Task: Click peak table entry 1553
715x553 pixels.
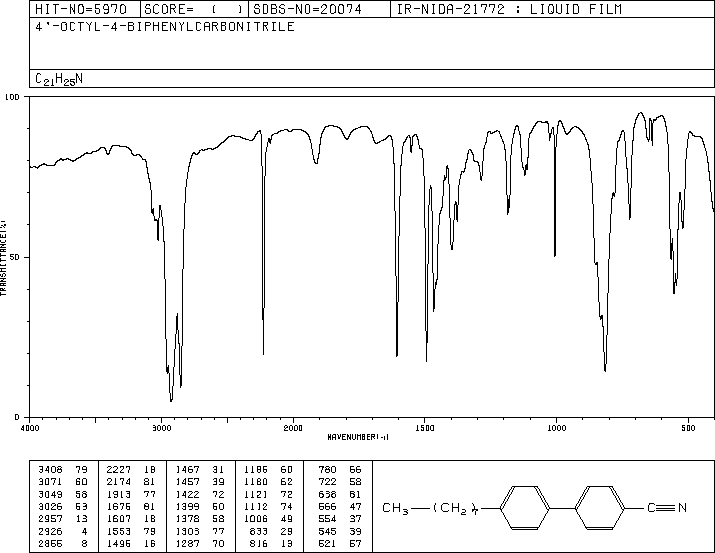Action: (119, 531)
